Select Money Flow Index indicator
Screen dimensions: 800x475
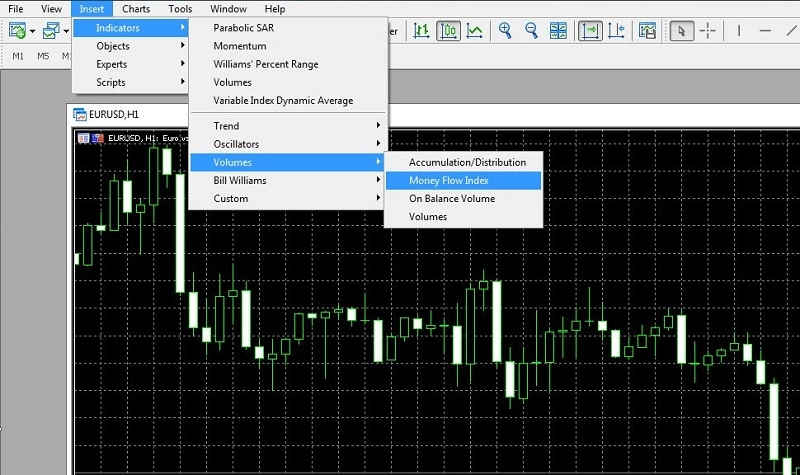(x=463, y=180)
